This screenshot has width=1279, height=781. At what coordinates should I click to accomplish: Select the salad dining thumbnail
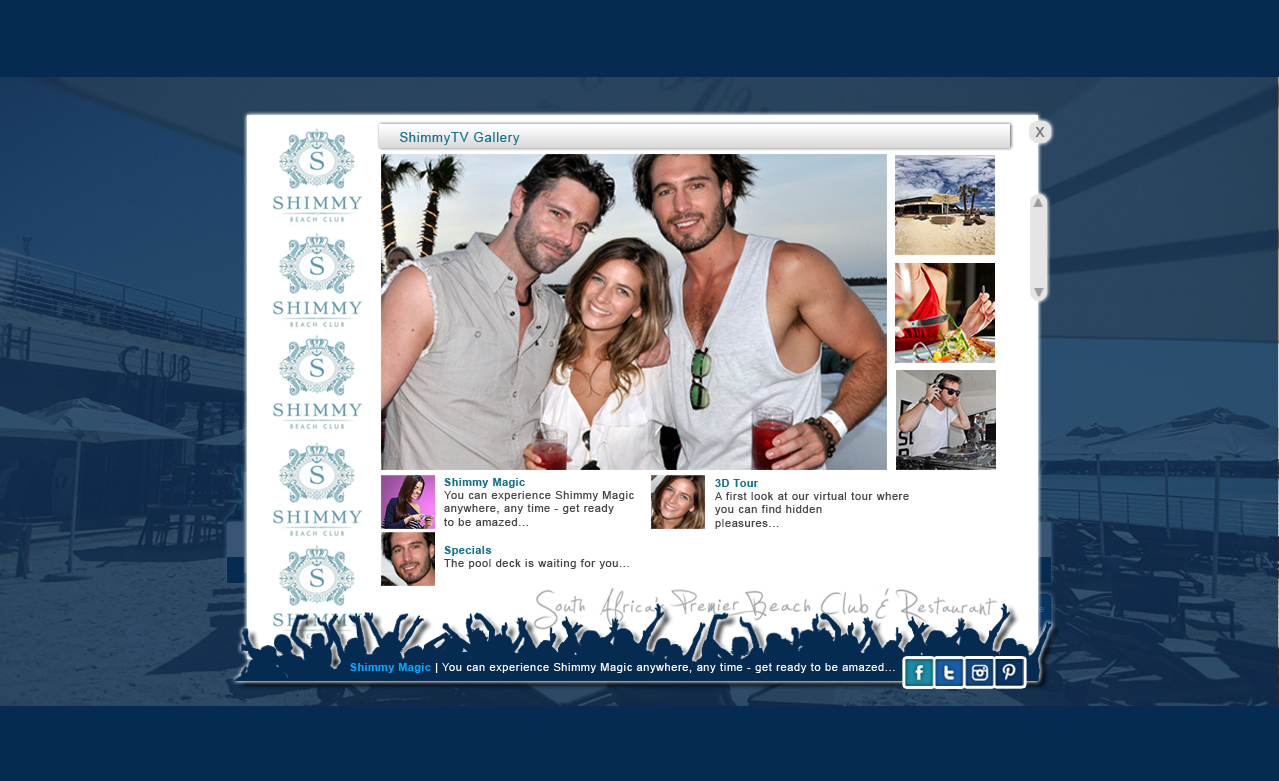pos(945,313)
